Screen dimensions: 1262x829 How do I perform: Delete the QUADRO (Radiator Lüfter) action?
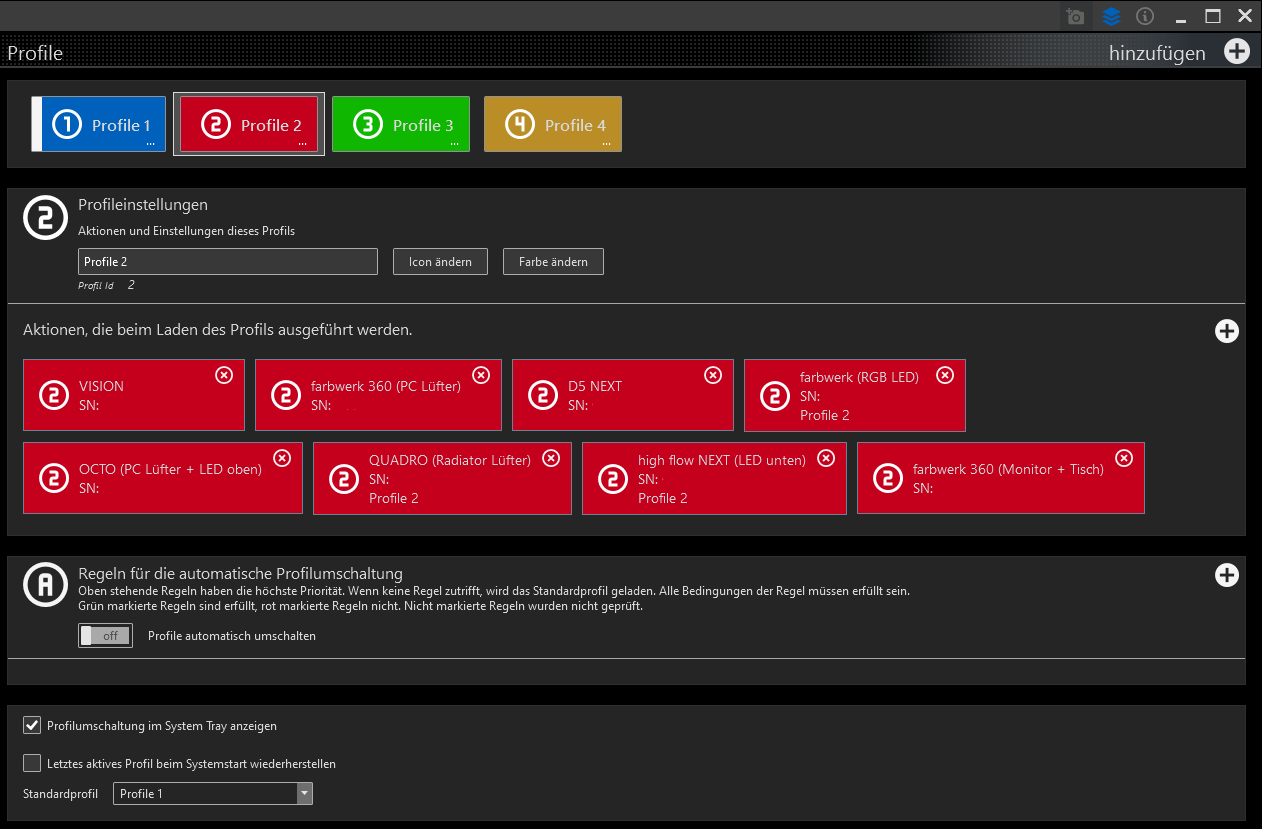(551, 458)
